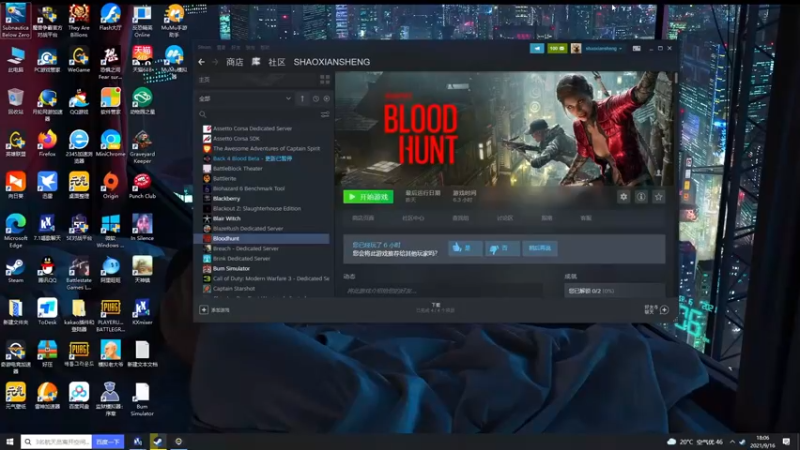Expand the account name dropdown
800x450 pixels.
click(604, 48)
